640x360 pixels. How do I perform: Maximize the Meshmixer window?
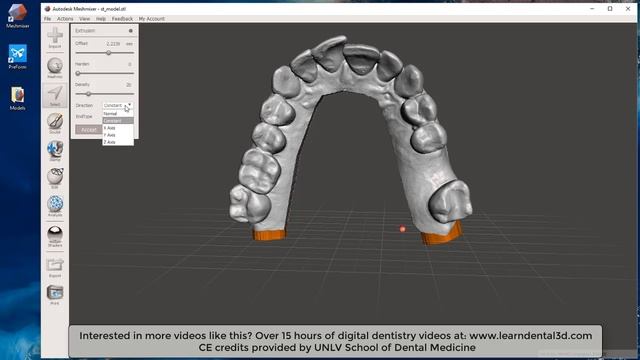[x=610, y=9]
